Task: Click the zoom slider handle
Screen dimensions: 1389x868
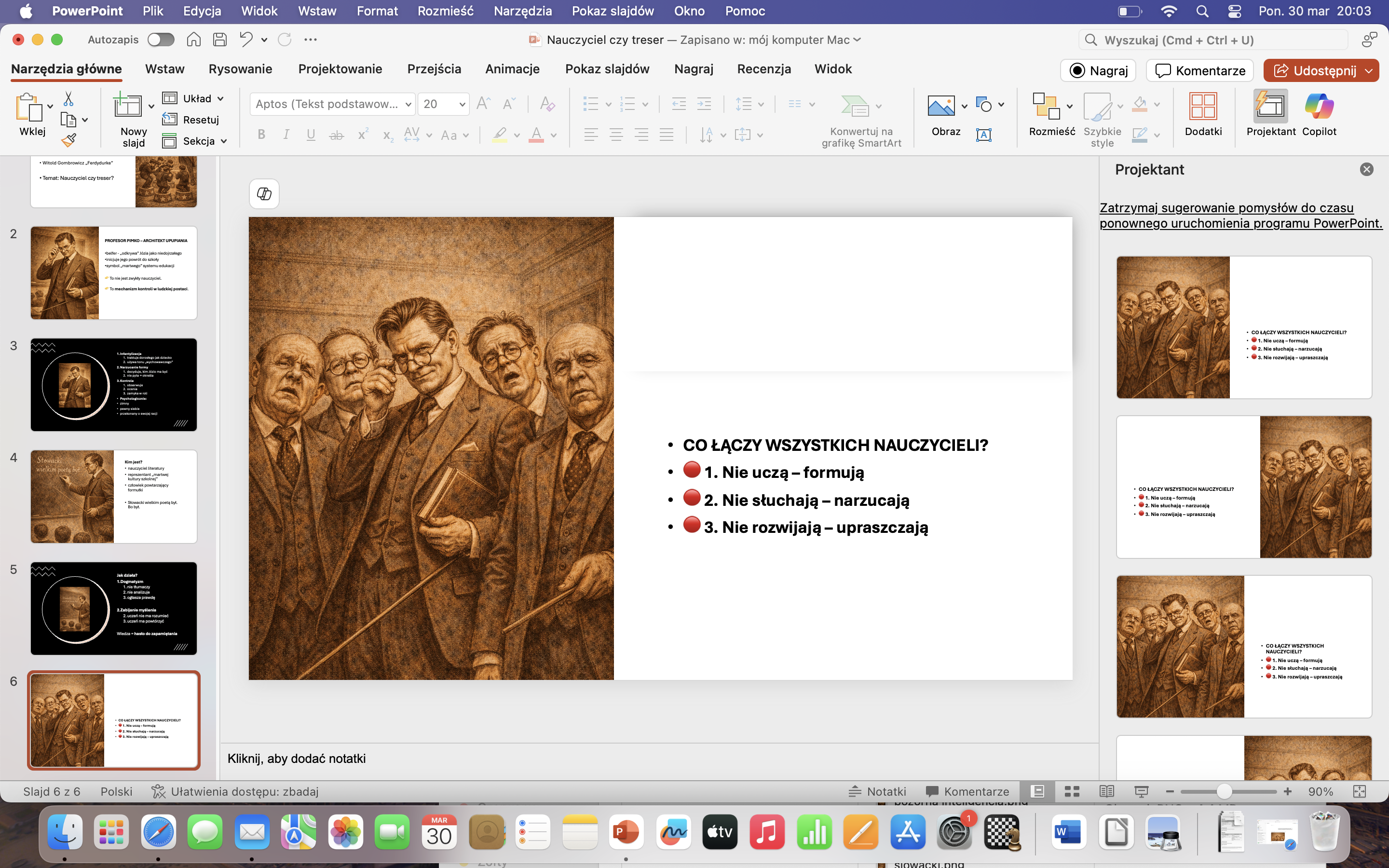Action: pos(1223,792)
